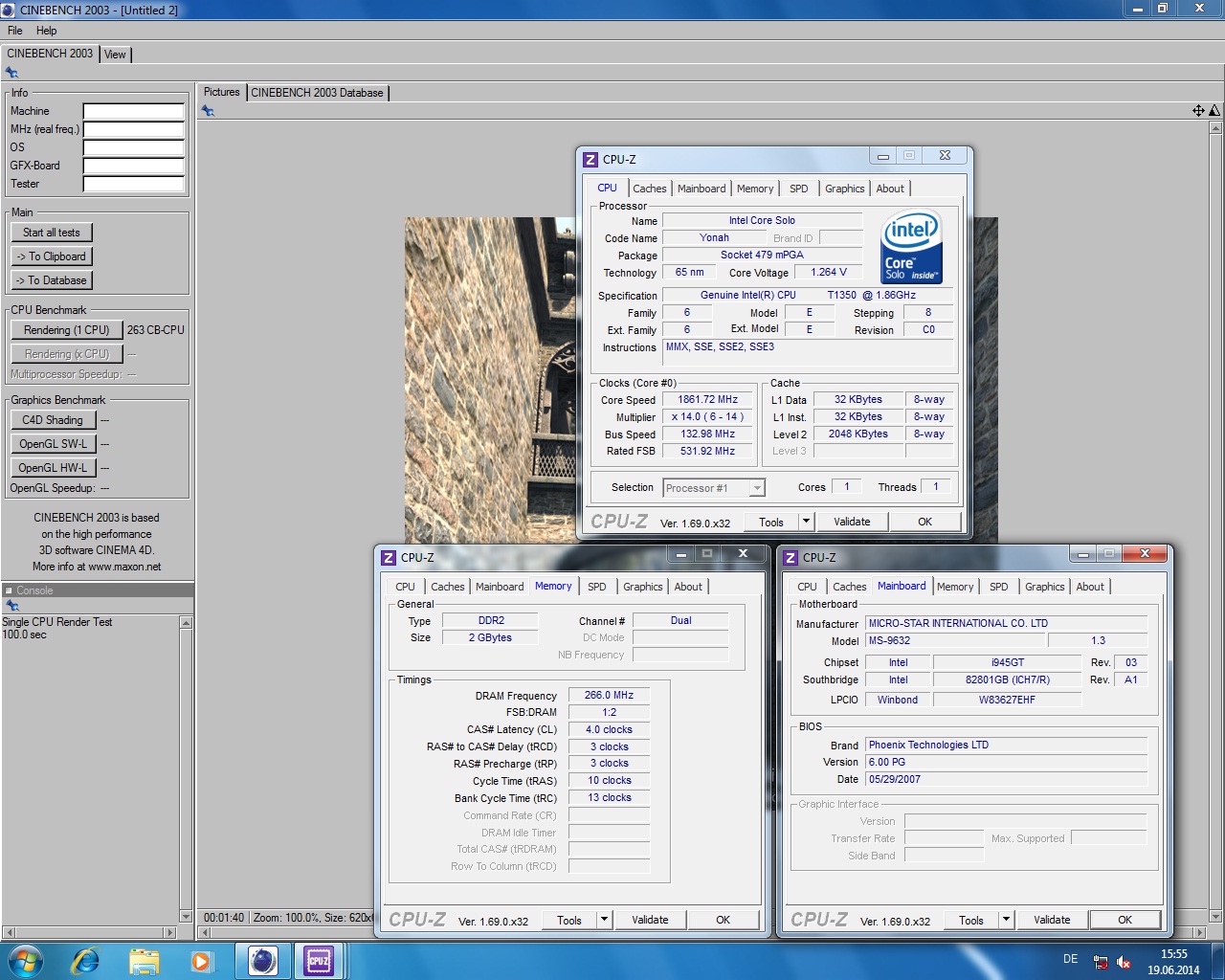1225x980 pixels.
Task: Click the pin icon under Pictures tab
Action: [x=208, y=111]
